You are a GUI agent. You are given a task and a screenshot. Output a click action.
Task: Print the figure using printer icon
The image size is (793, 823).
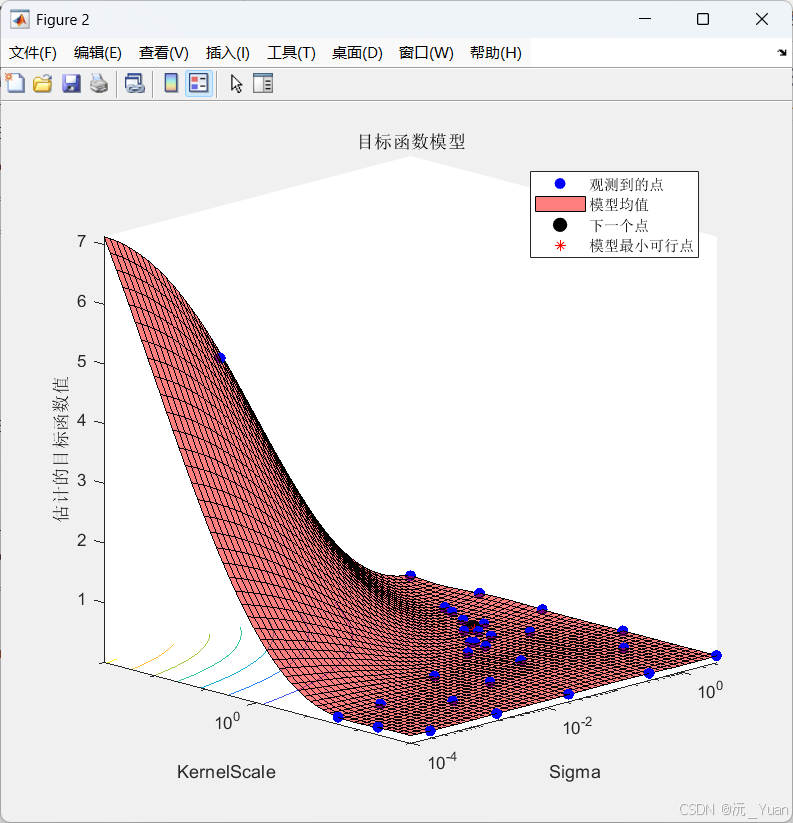pyautogui.click(x=99, y=83)
